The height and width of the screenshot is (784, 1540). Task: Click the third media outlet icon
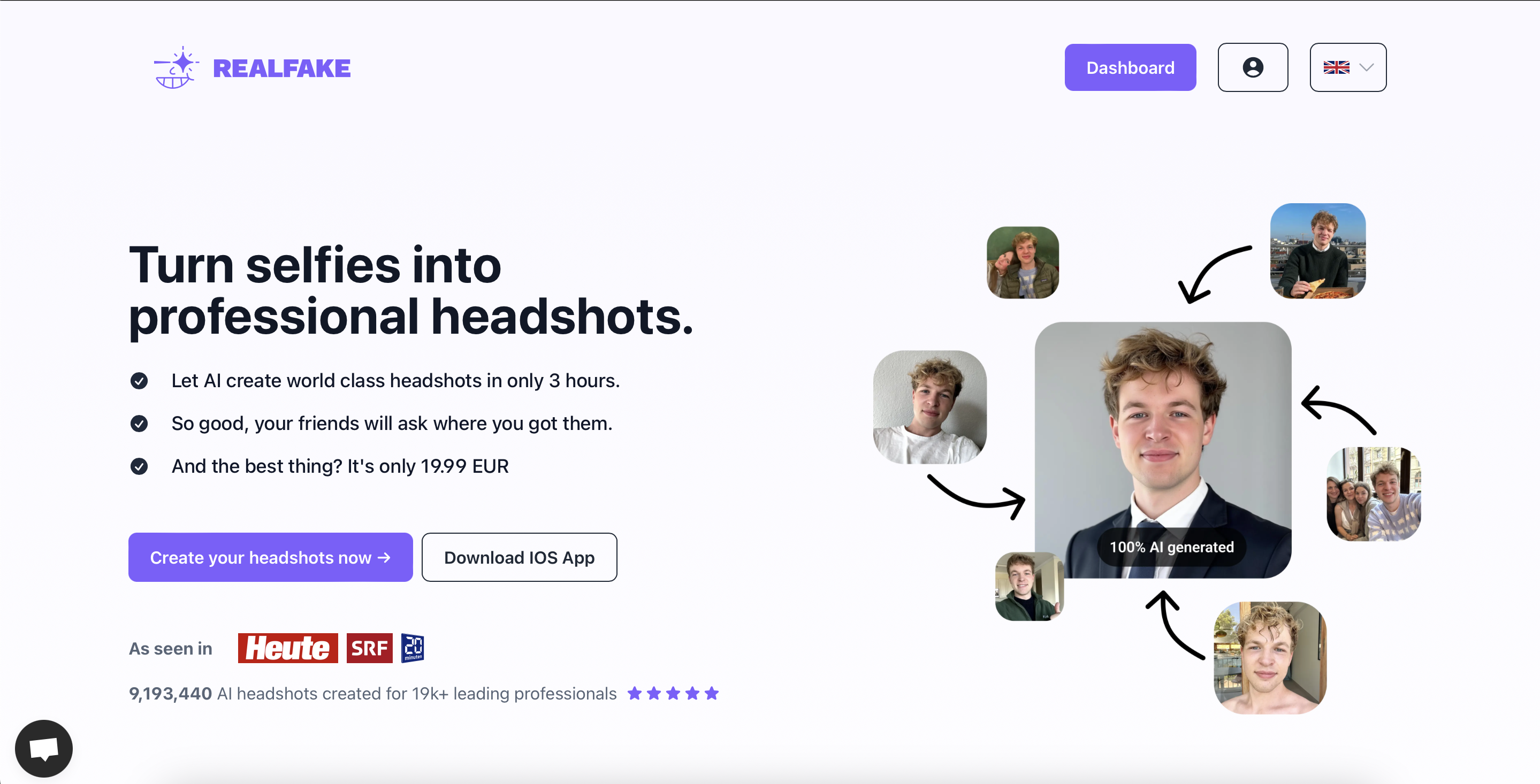click(414, 648)
